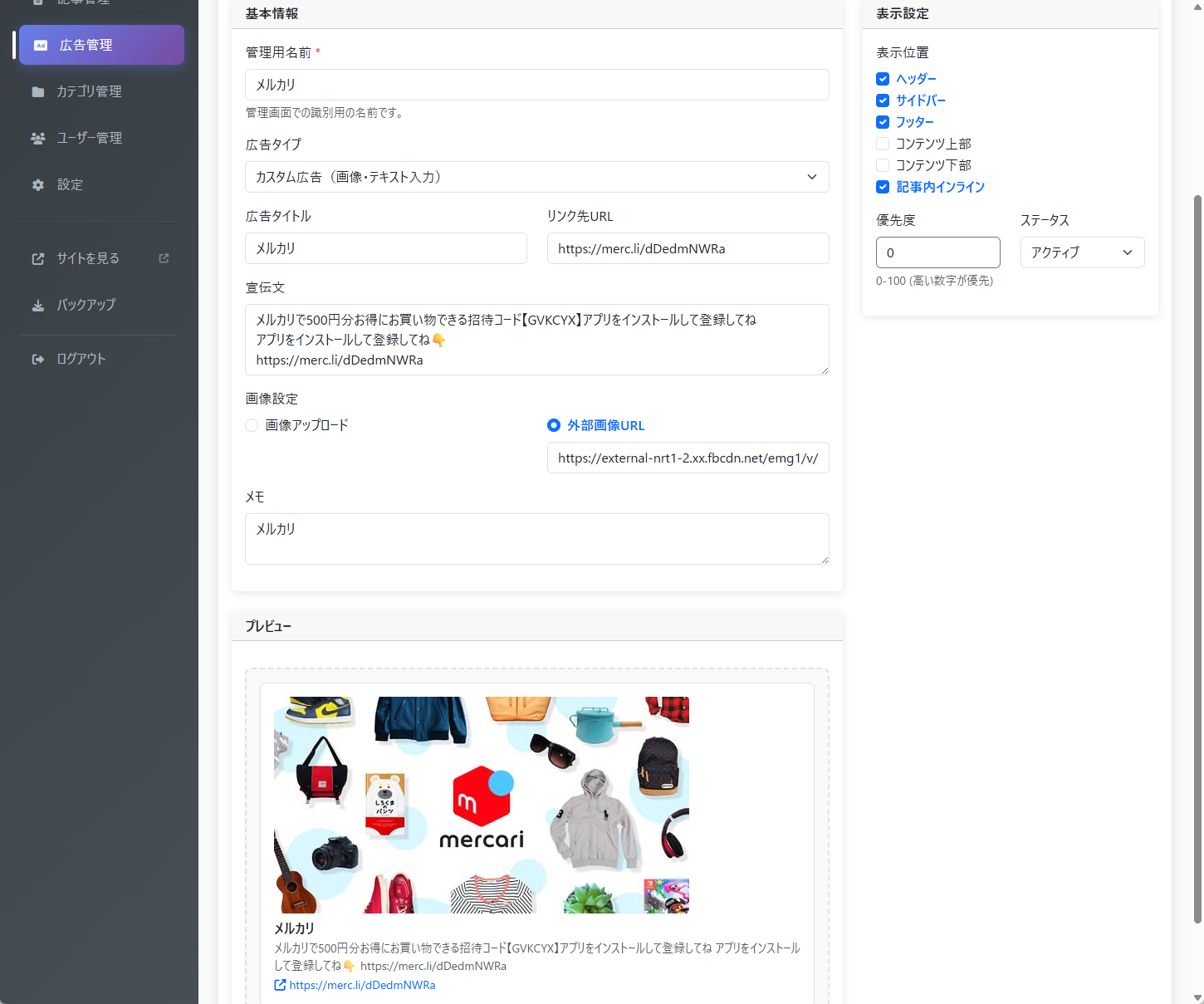Image resolution: width=1204 pixels, height=1004 pixels.
Task: Enable the コンテンツ上部 checkbox
Action: pos(883,144)
